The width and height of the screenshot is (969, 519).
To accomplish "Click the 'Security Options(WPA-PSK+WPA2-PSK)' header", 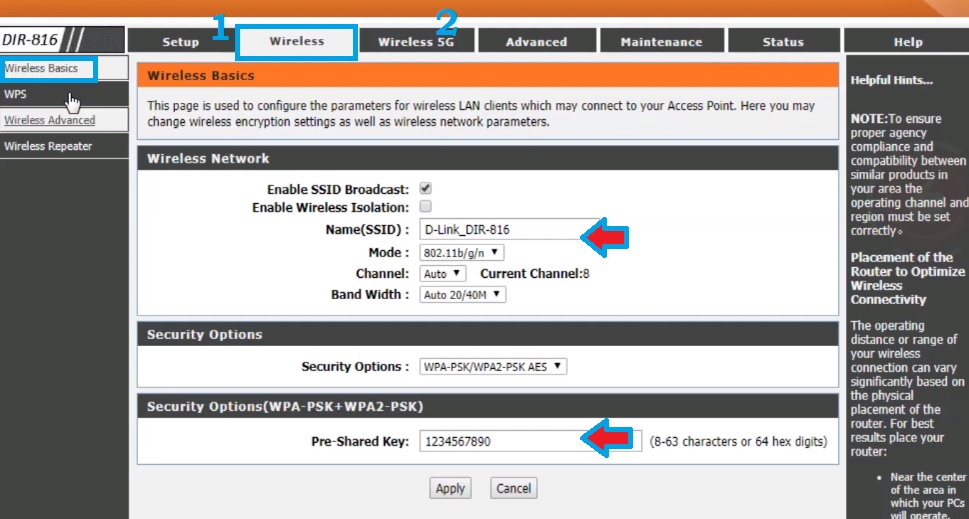I will [285, 407].
